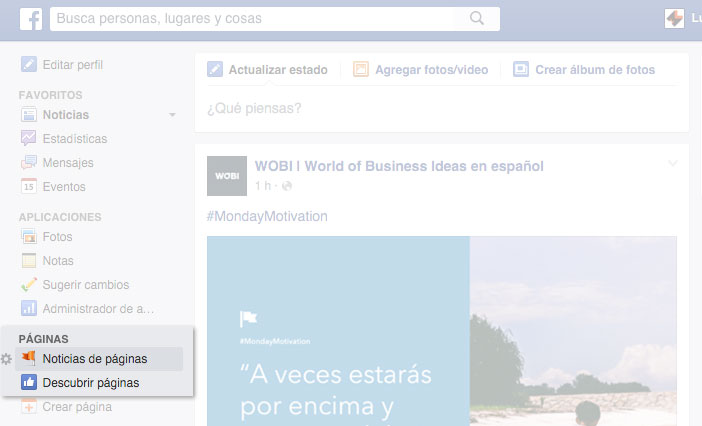Open the WOBI post options chevron
The image size is (702, 426).
coord(672,163)
